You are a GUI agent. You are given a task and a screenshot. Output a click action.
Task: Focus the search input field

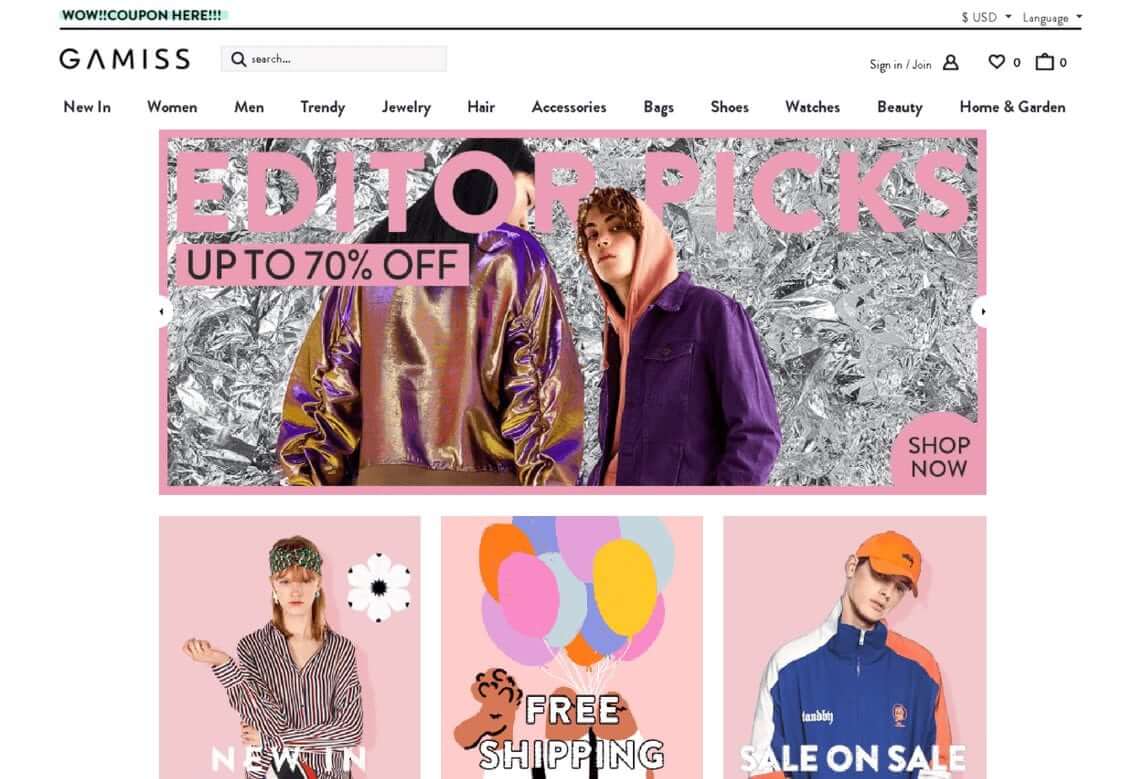(334, 59)
